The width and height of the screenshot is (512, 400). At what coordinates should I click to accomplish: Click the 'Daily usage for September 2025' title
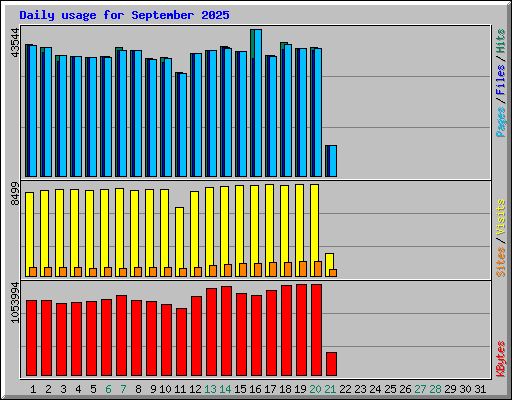pyautogui.click(x=124, y=15)
